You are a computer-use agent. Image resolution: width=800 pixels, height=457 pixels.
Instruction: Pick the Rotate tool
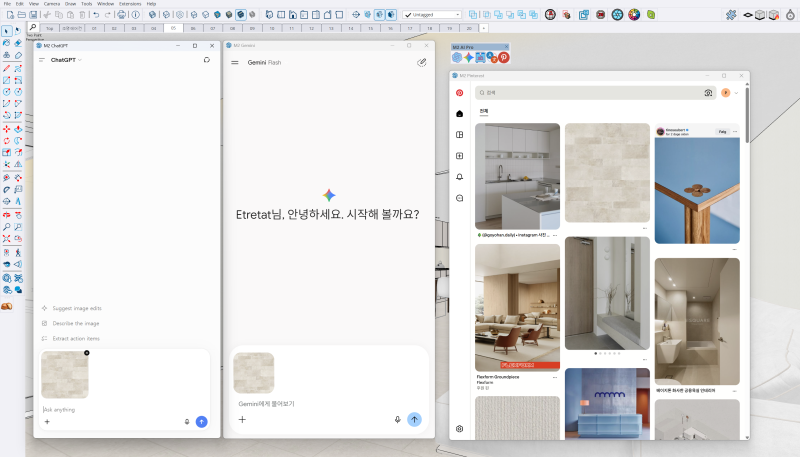tap(6, 141)
